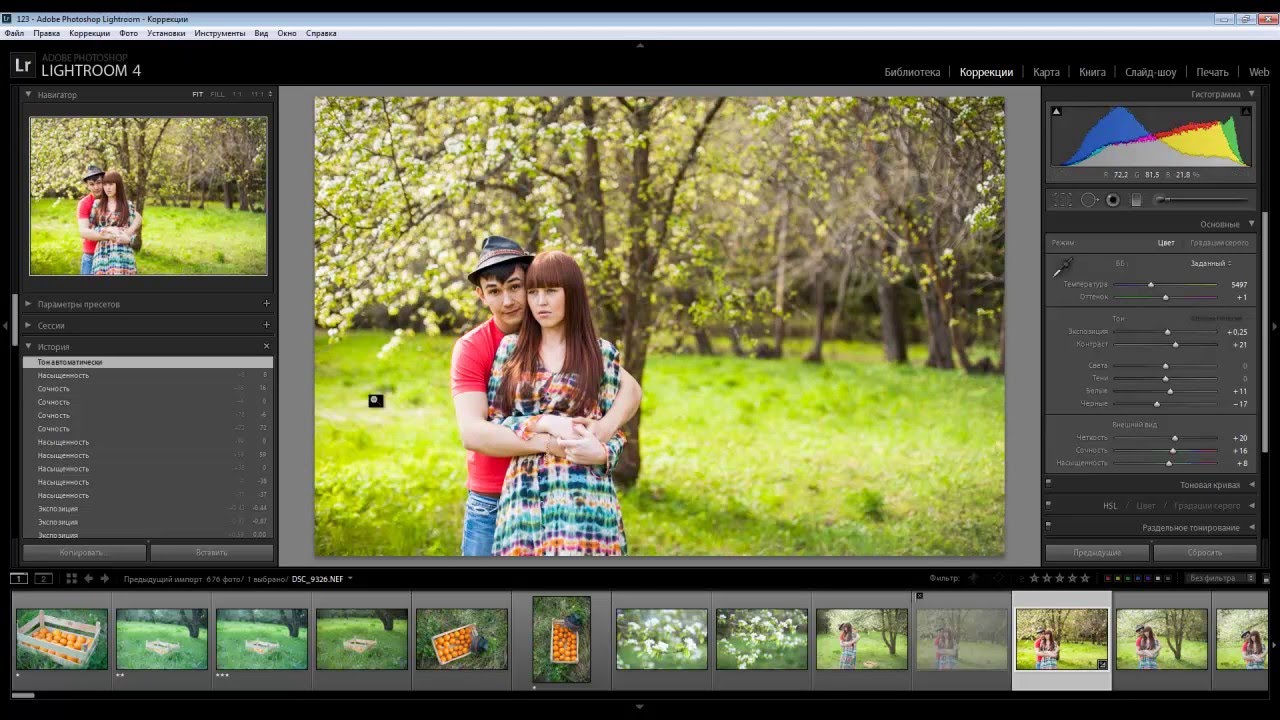
Task: Select the Adjustment Brush tool
Action: point(1200,200)
